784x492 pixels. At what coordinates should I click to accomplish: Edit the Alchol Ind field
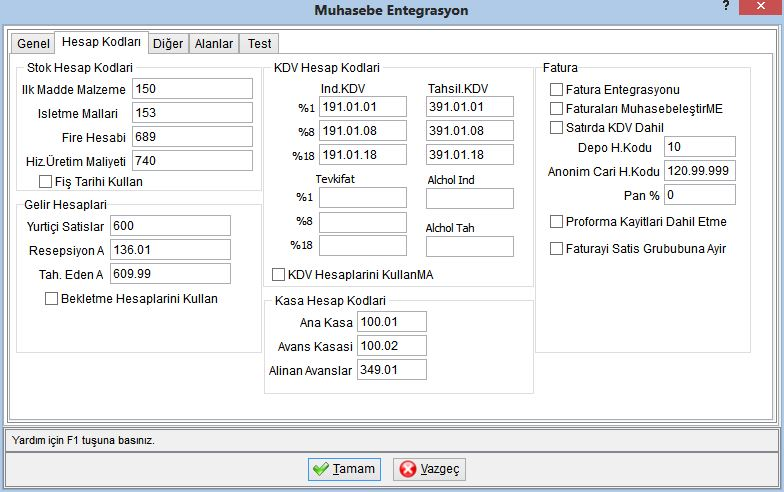[470, 198]
